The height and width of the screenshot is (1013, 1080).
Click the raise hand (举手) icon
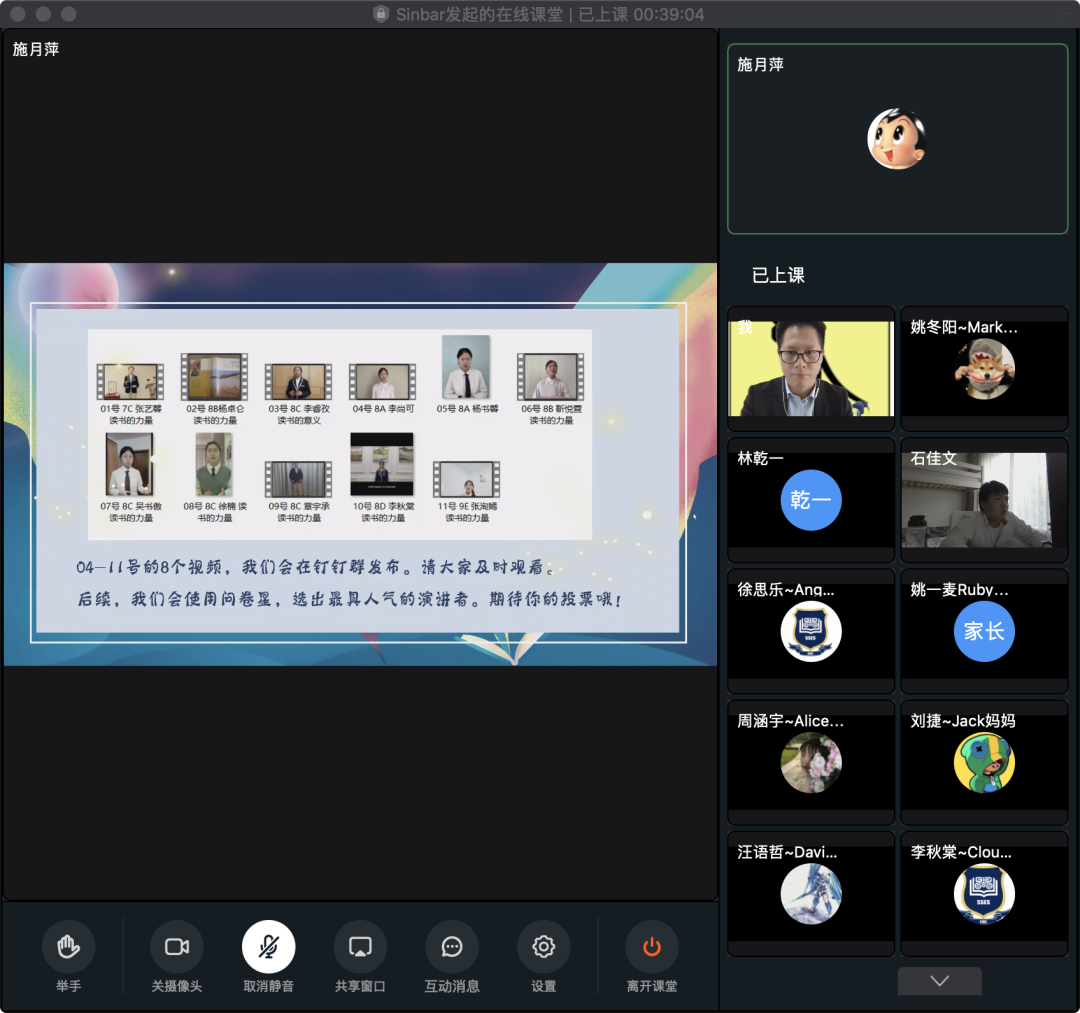click(68, 946)
